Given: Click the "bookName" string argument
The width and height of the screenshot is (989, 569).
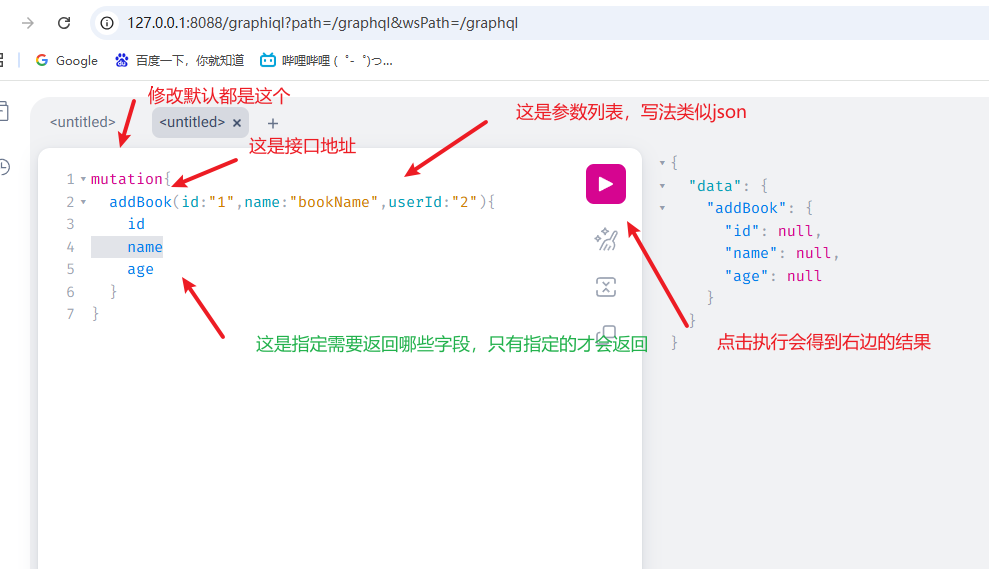Looking at the screenshot, I should click(334, 202).
